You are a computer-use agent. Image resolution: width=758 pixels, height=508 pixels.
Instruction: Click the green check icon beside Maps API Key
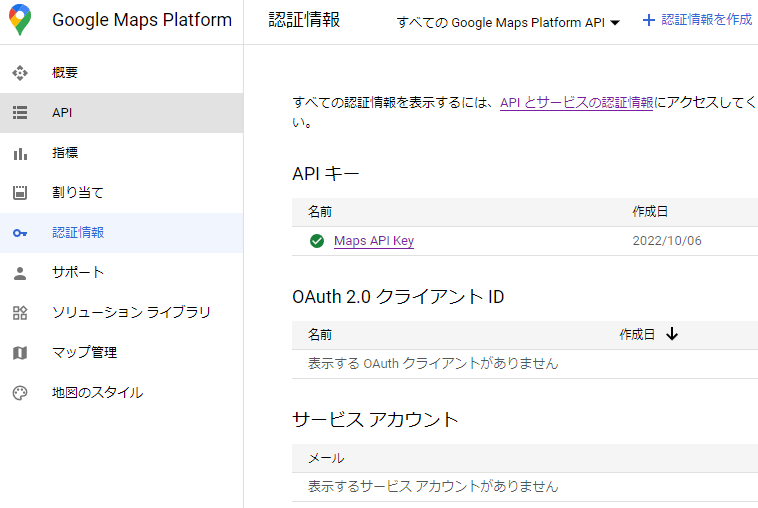317,241
